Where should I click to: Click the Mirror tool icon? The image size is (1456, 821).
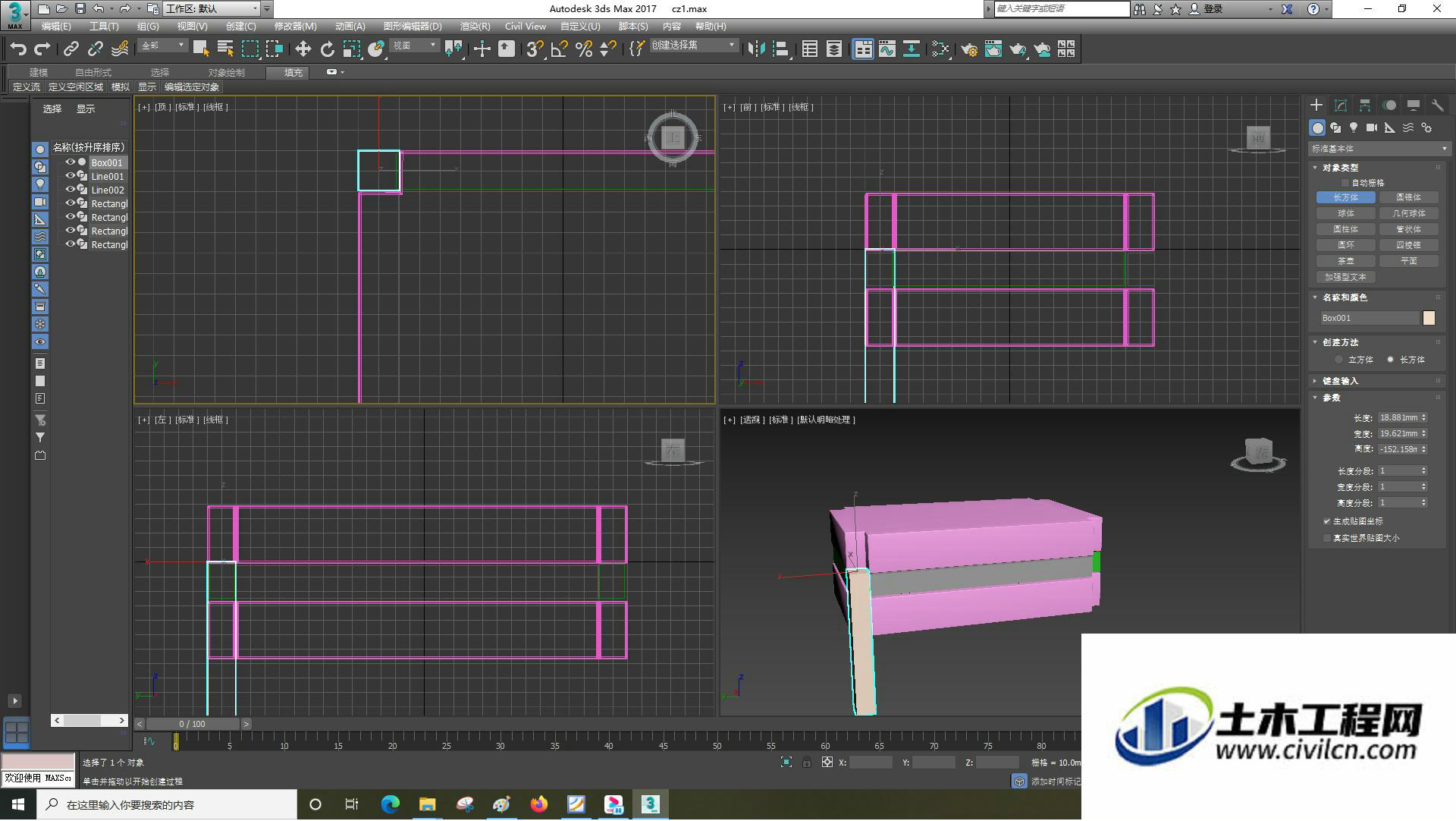coord(756,49)
